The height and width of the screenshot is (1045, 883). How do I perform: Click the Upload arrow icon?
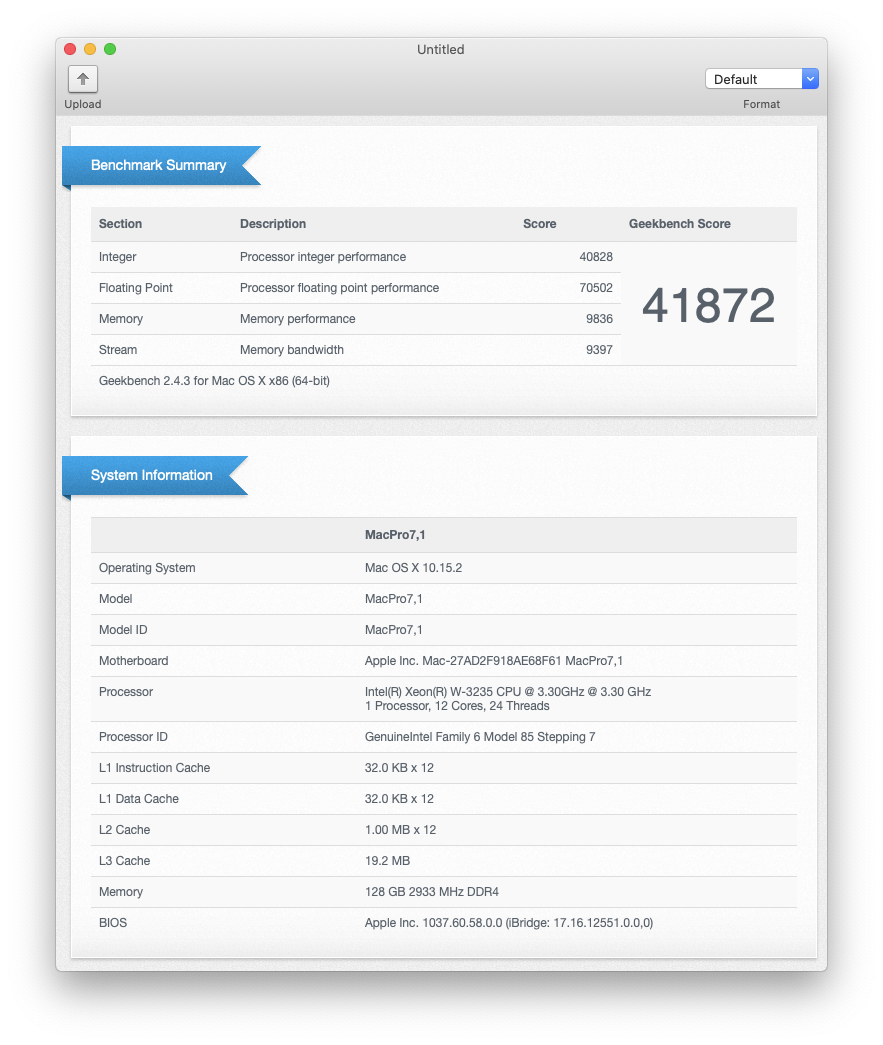83,79
